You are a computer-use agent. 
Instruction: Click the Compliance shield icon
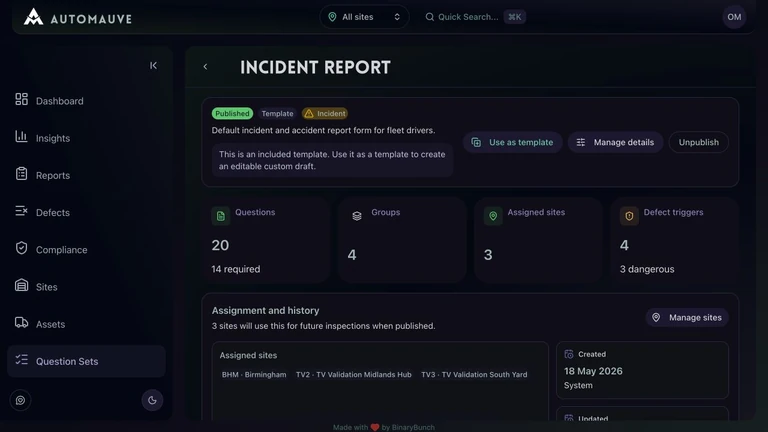21,248
